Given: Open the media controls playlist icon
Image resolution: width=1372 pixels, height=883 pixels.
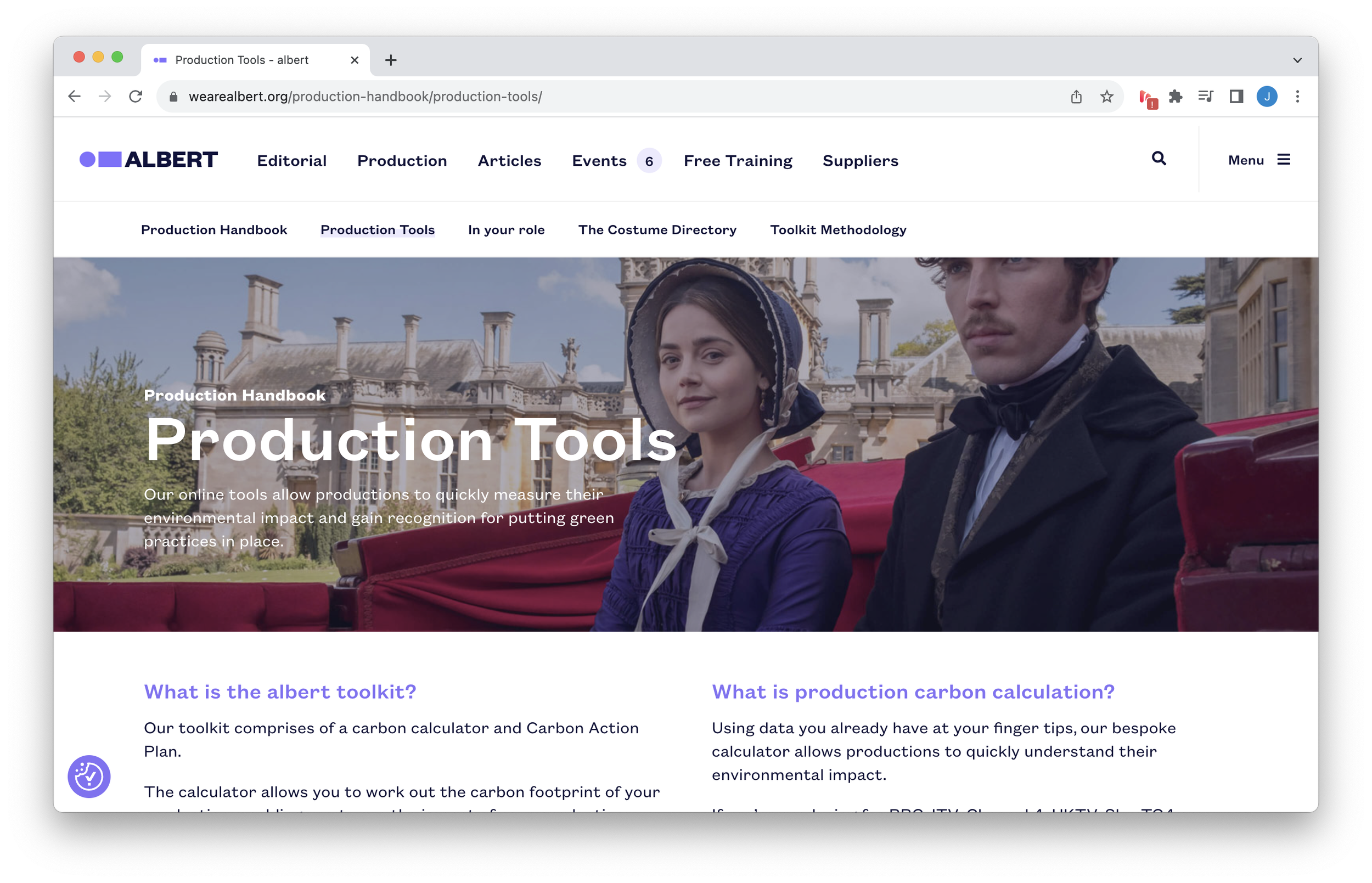Looking at the screenshot, I should click(1206, 97).
